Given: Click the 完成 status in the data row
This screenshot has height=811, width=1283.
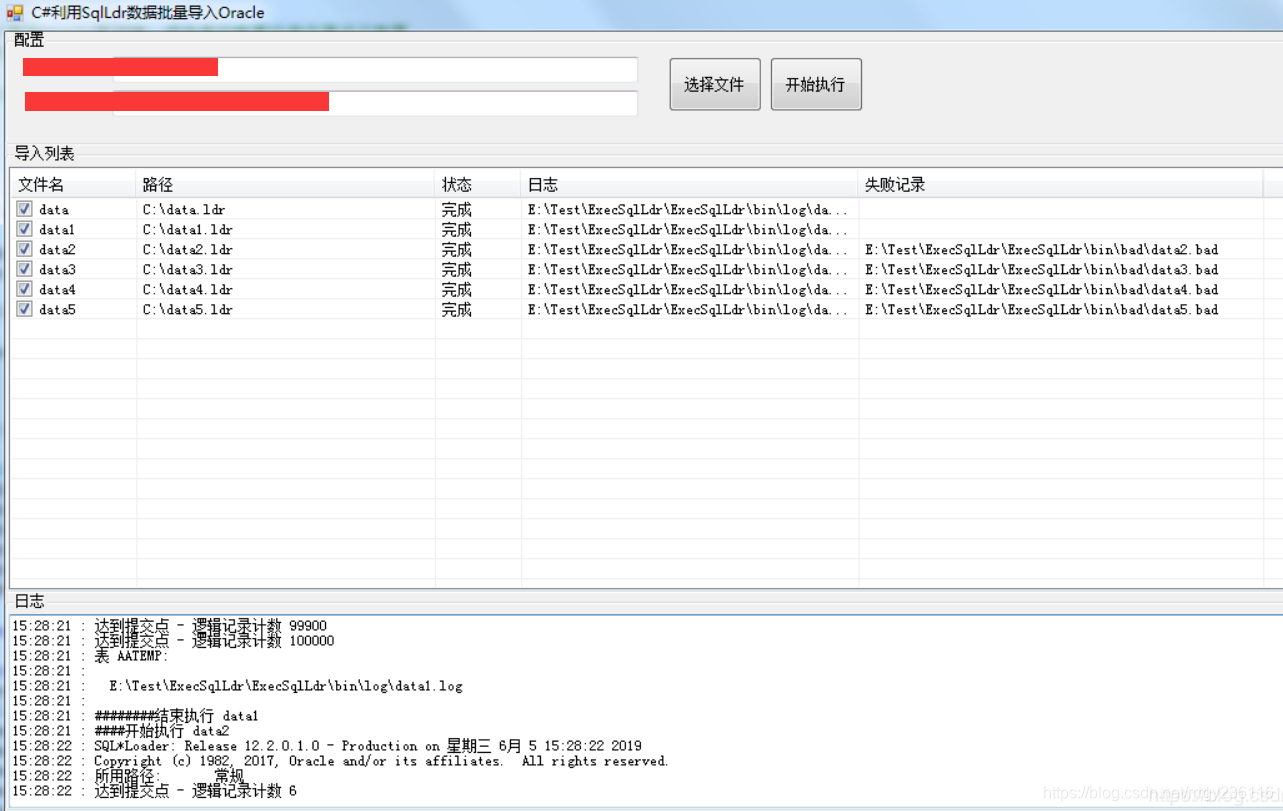Looking at the screenshot, I should tap(457, 210).
